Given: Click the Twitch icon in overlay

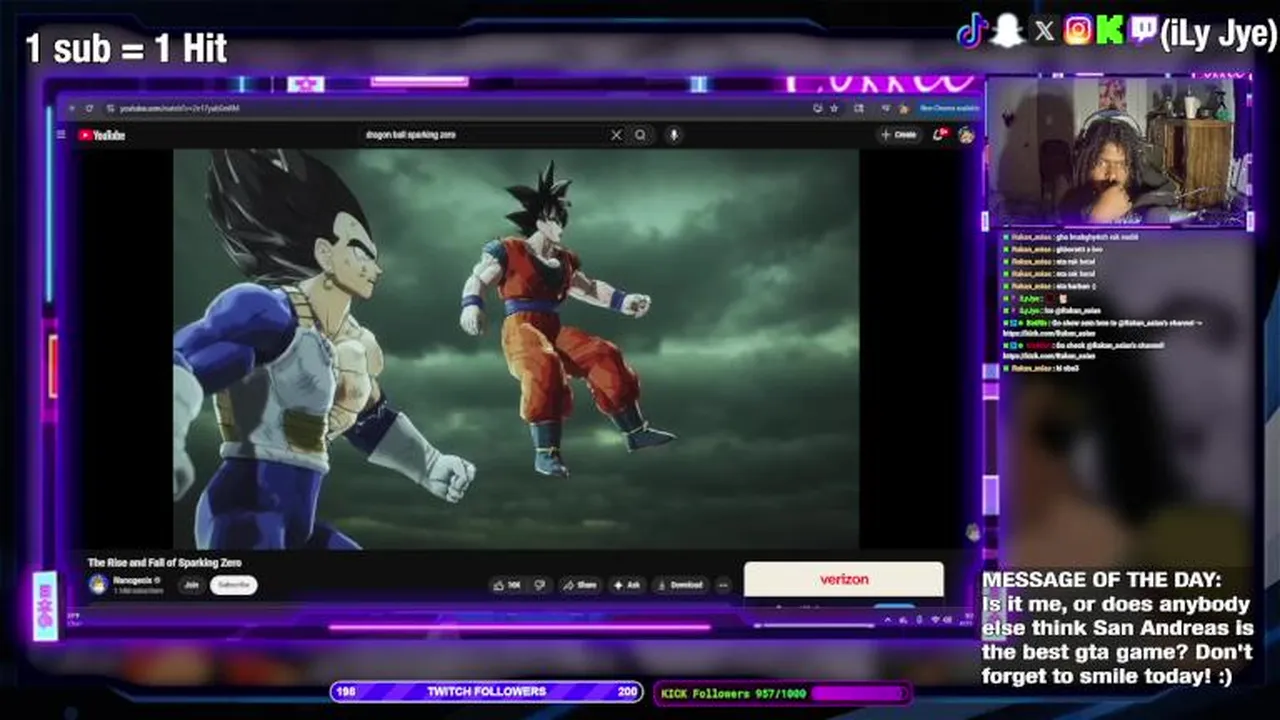Looking at the screenshot, I should [1142, 31].
